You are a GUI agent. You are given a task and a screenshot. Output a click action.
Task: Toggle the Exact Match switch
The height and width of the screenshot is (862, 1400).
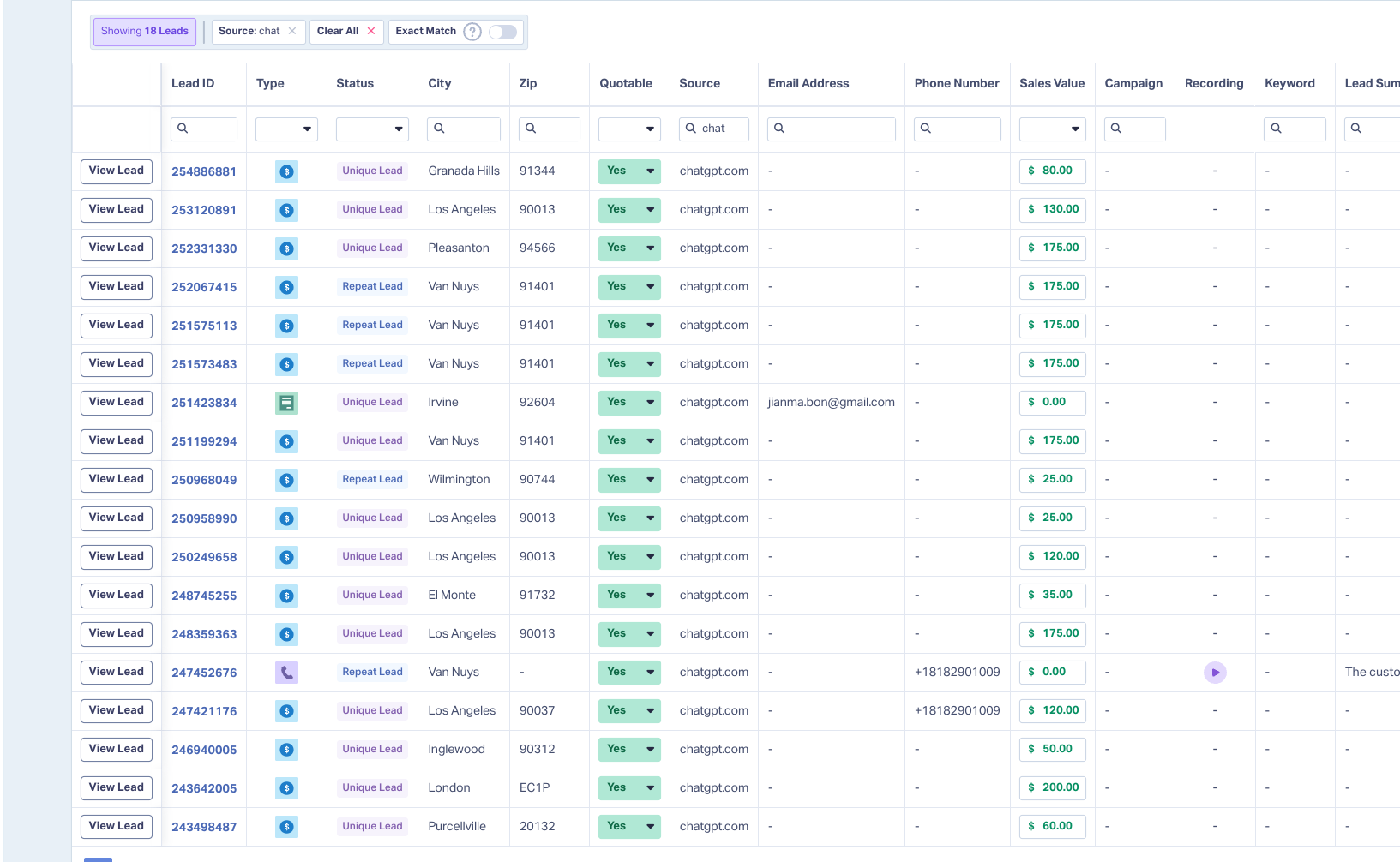click(x=503, y=32)
